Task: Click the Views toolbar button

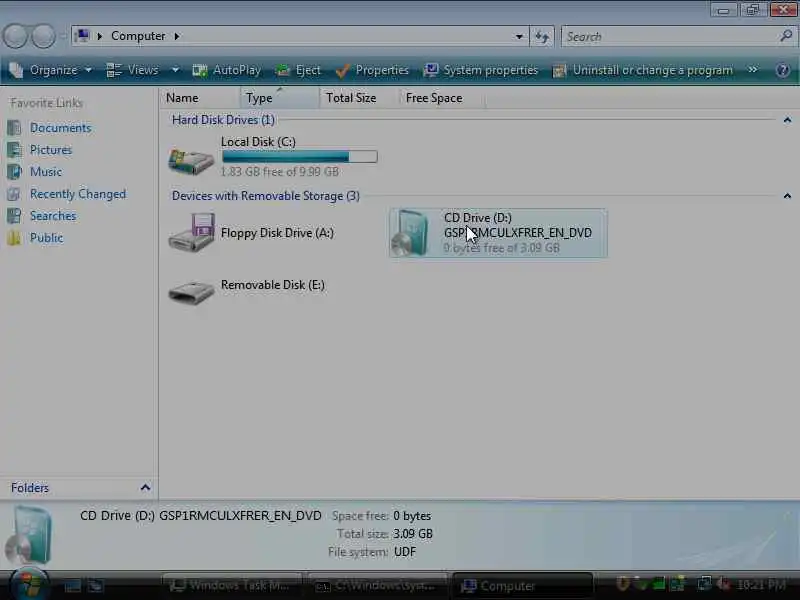Action: point(133,70)
